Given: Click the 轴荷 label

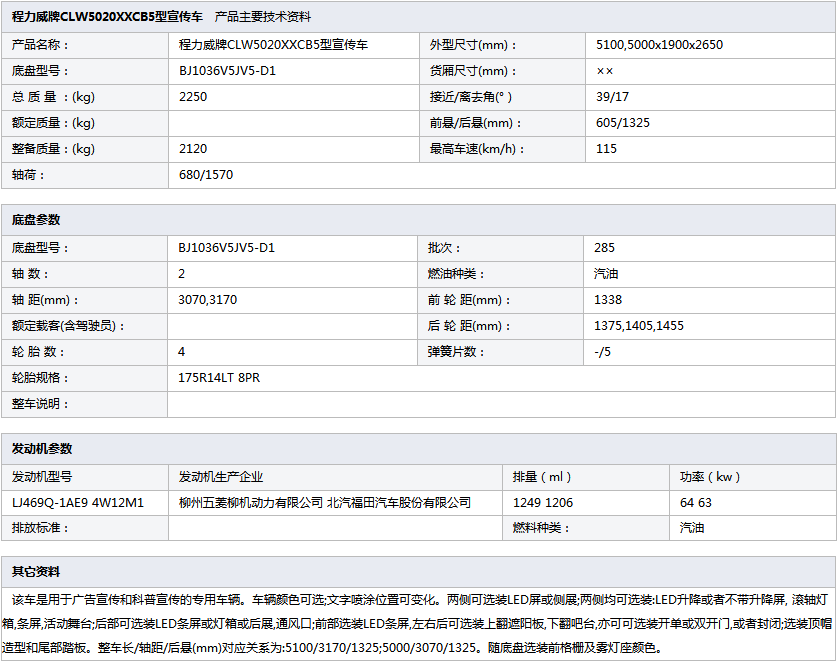Looking at the screenshot, I should click(28, 175).
